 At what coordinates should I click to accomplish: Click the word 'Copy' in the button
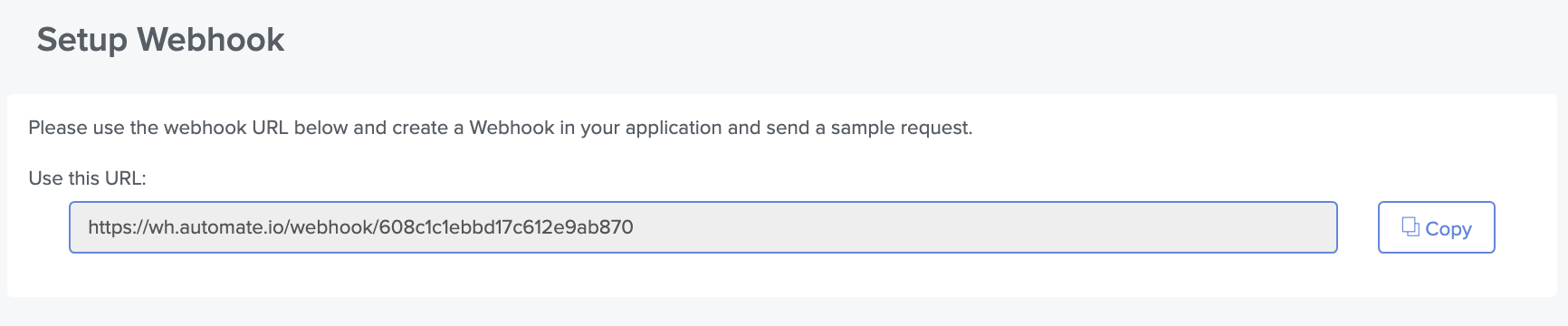[x=1448, y=229]
